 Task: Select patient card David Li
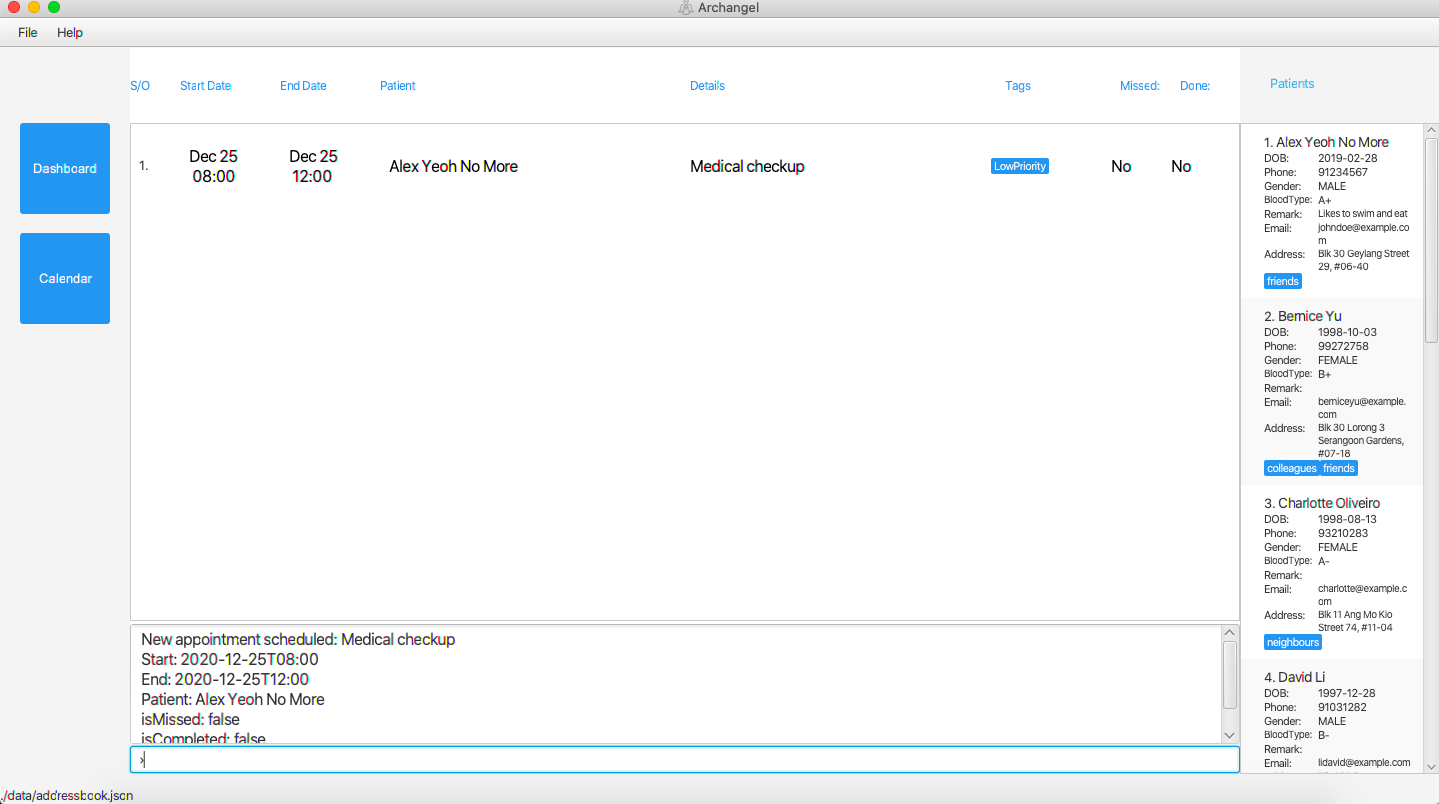coord(1332,716)
